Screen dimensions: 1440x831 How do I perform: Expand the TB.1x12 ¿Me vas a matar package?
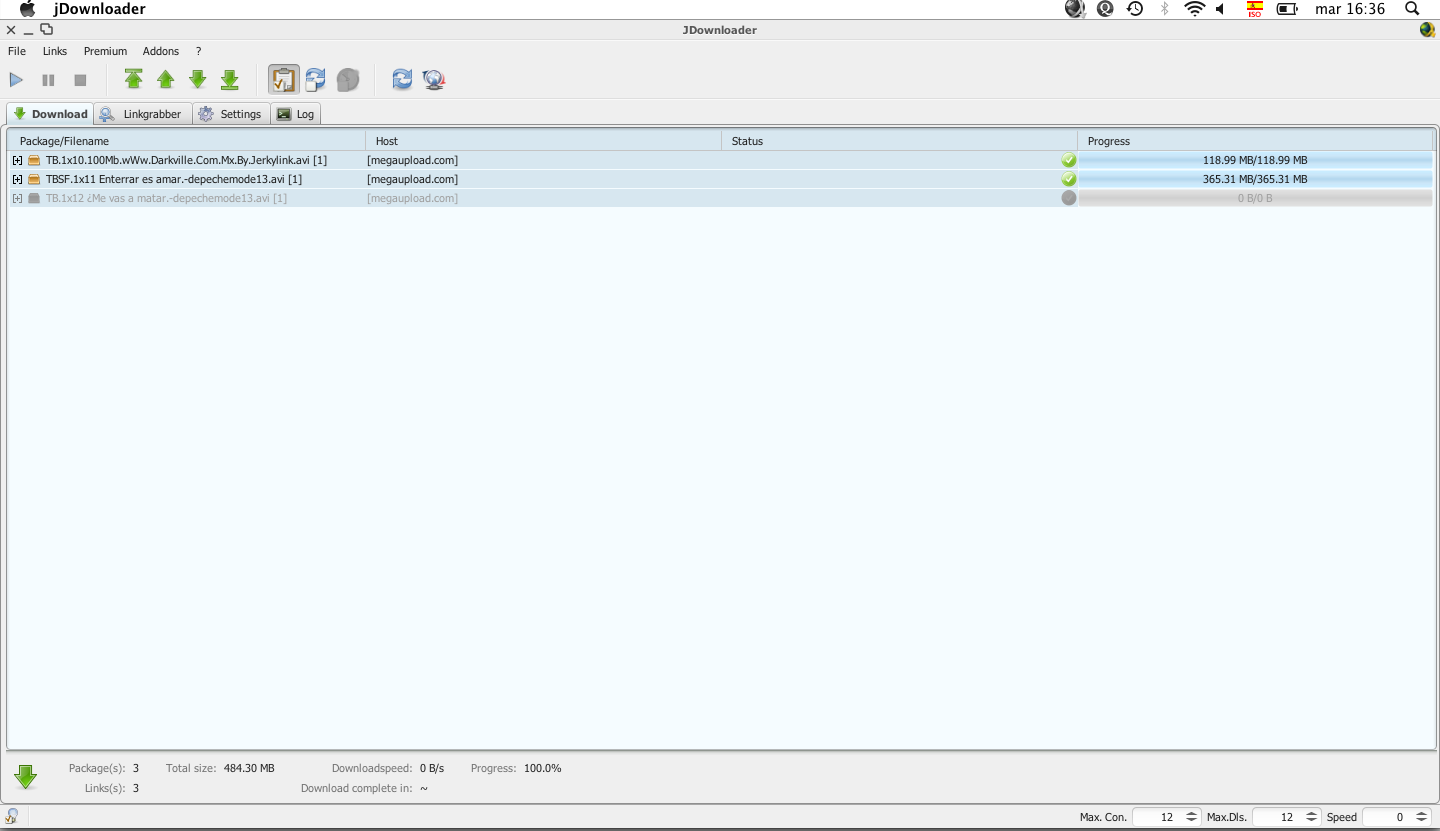click(x=17, y=198)
